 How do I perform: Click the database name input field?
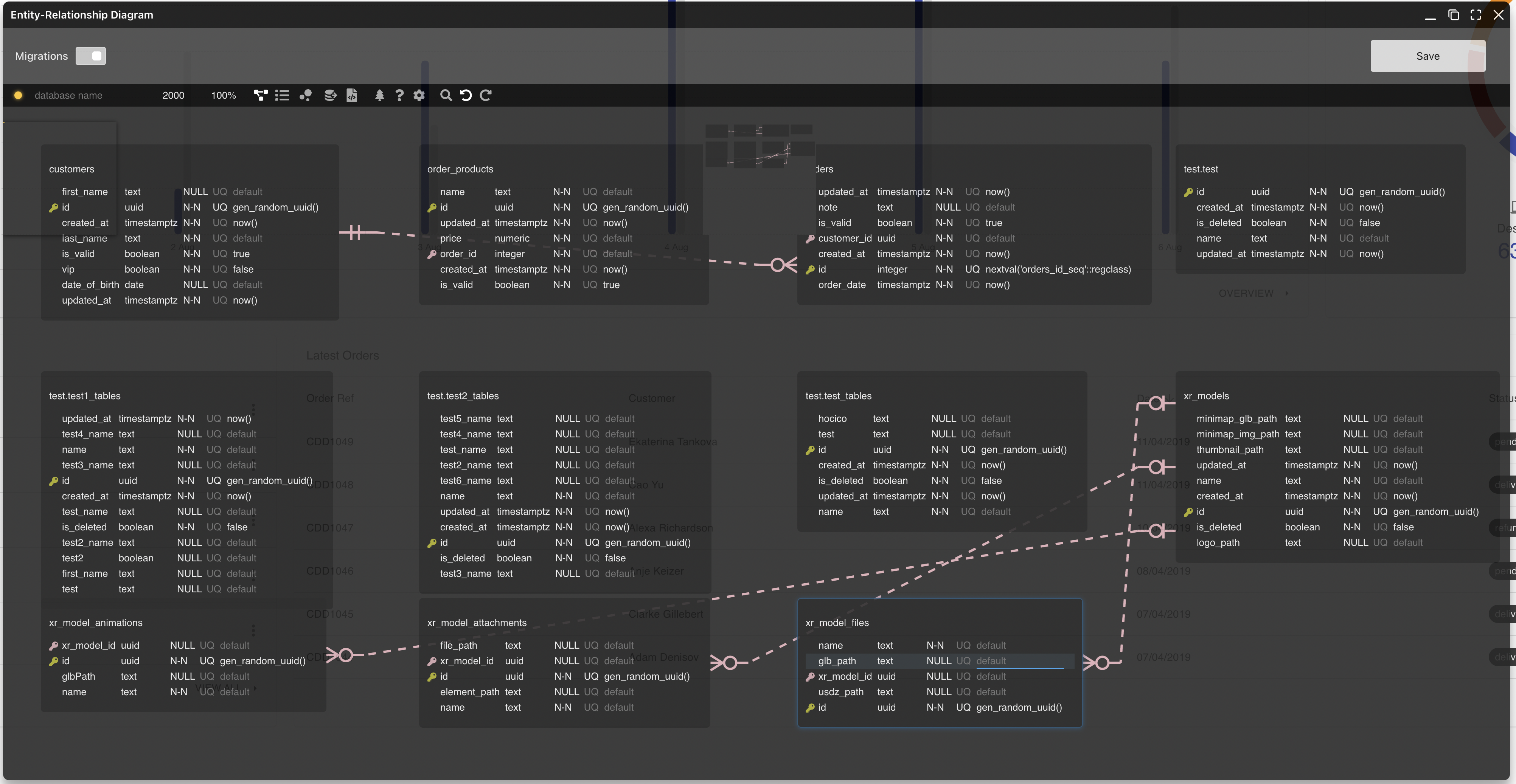(x=88, y=95)
